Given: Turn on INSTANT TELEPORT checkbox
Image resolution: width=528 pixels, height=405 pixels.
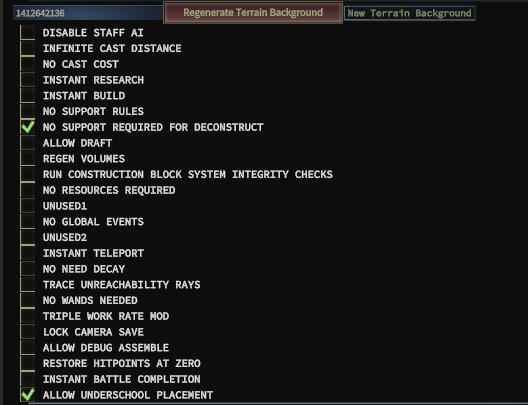Looking at the screenshot, I should tap(28, 253).
